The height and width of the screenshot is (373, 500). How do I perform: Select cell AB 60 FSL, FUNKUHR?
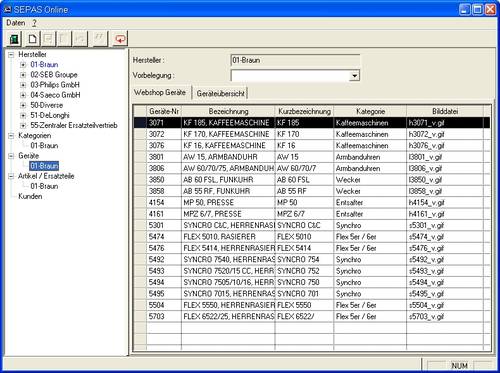tap(228, 180)
